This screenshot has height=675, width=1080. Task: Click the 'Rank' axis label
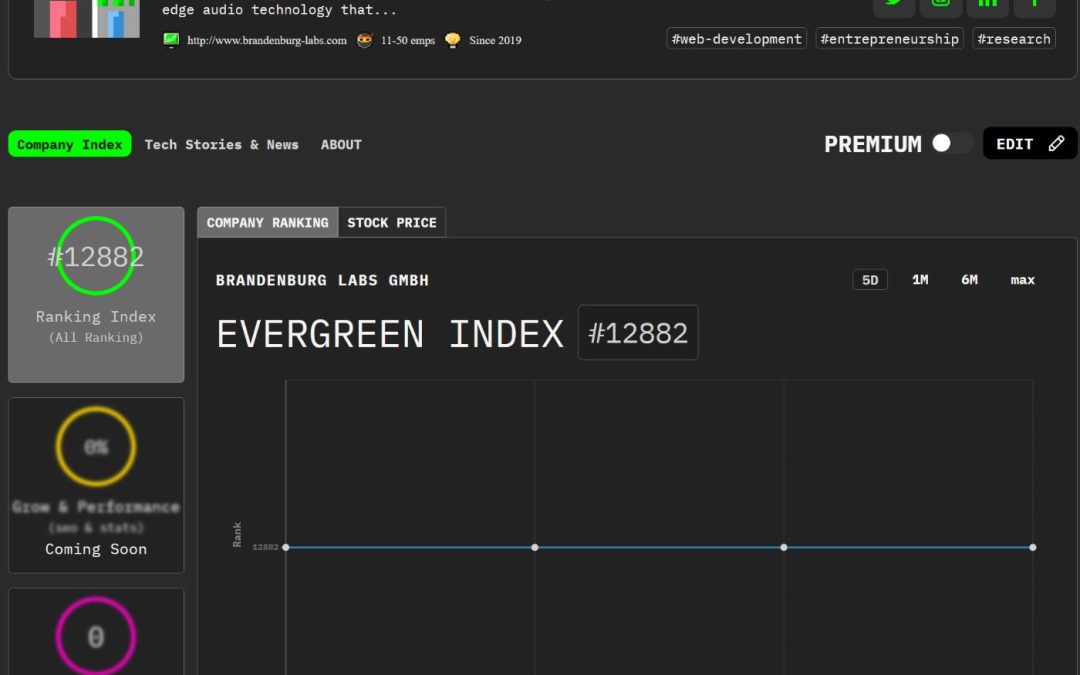pos(237,534)
